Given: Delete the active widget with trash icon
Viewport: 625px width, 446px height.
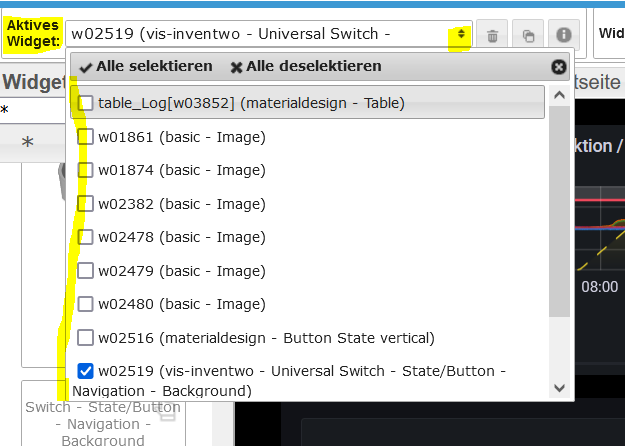Looking at the screenshot, I should coord(492,35).
